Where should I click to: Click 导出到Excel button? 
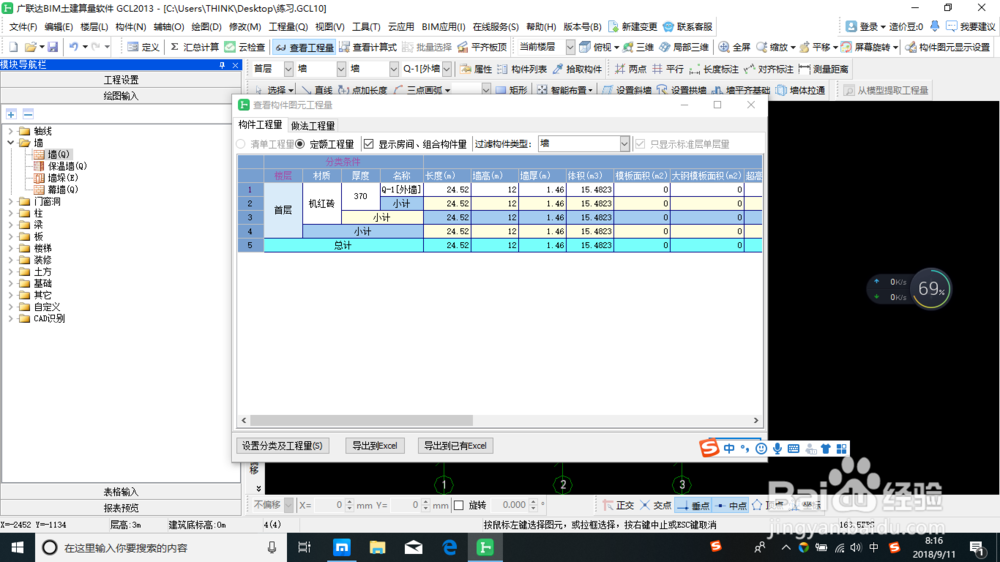(375, 446)
